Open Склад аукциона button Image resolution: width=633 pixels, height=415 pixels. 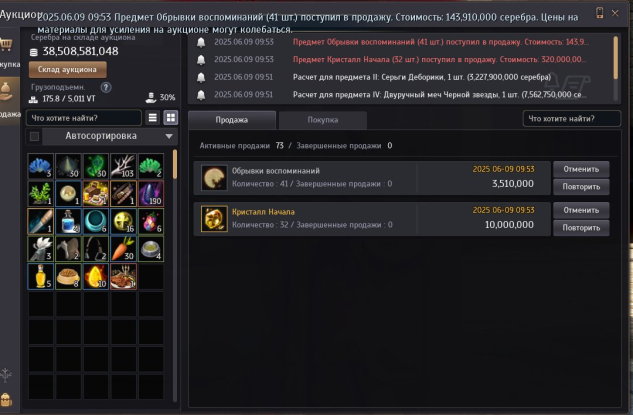click(67, 69)
